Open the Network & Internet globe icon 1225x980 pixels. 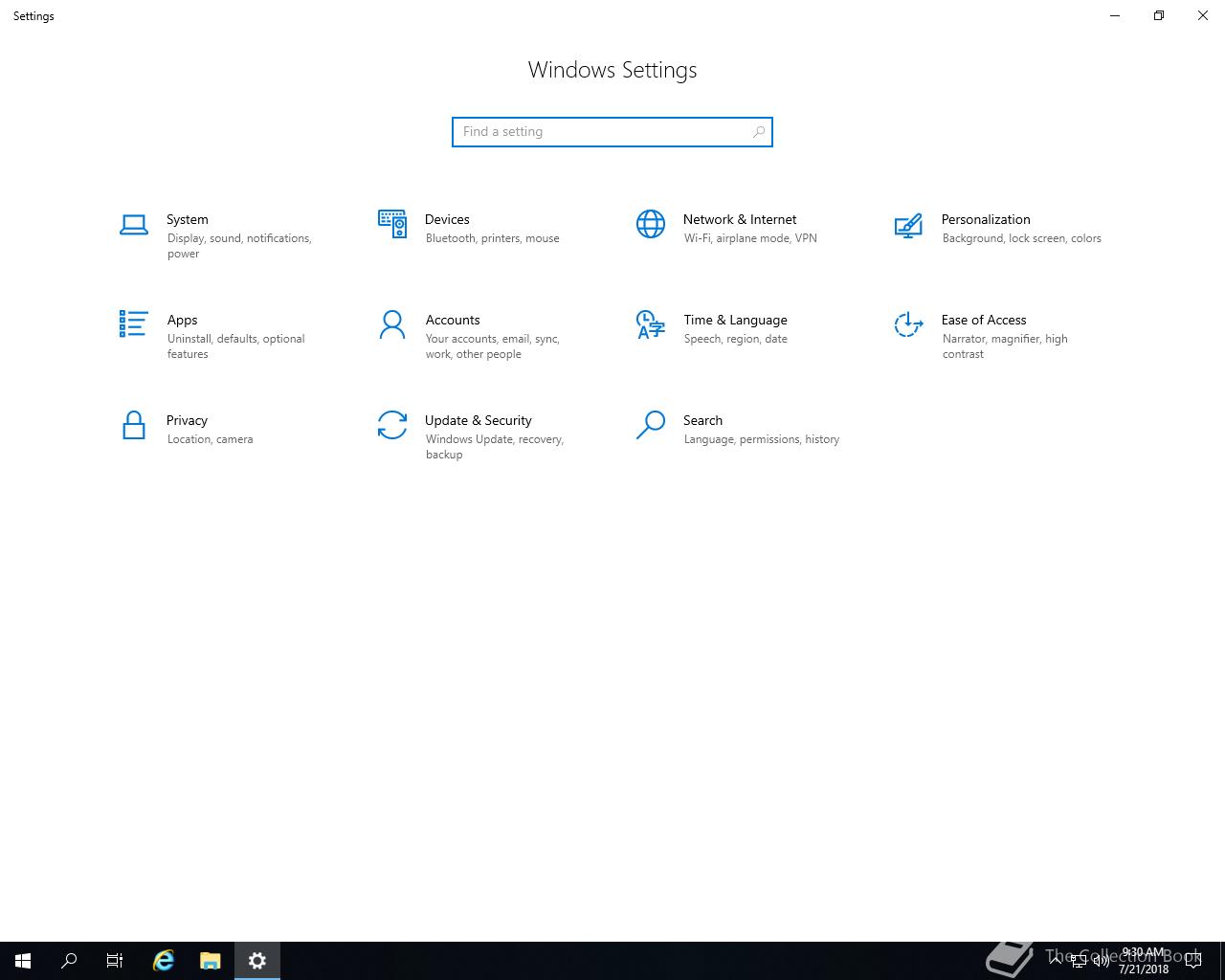pyautogui.click(x=651, y=224)
